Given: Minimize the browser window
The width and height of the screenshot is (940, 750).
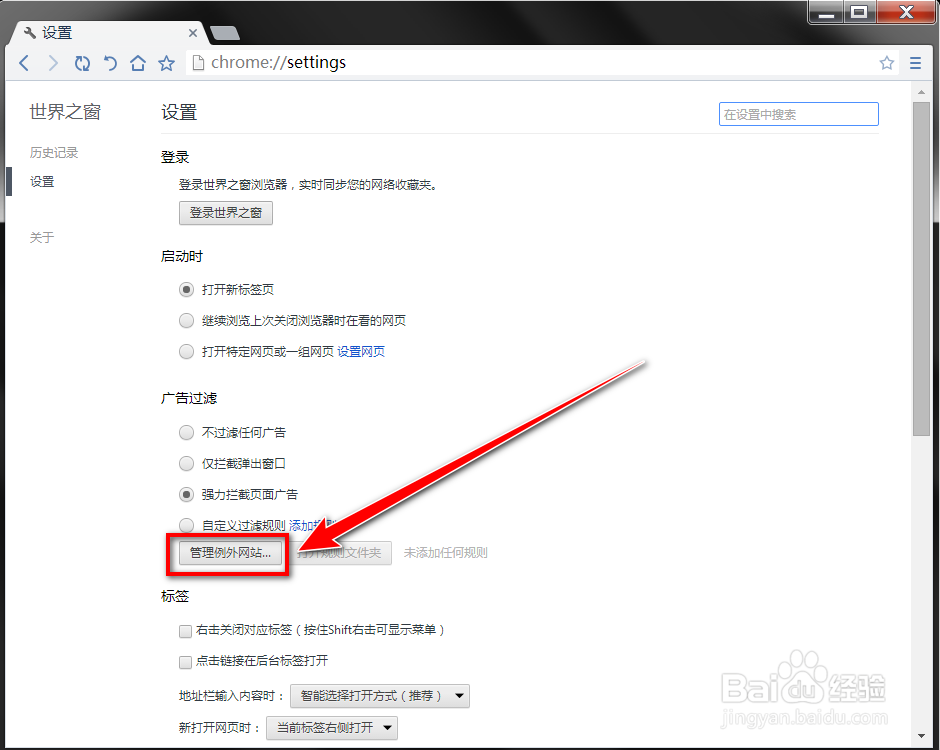Looking at the screenshot, I should click(x=827, y=13).
